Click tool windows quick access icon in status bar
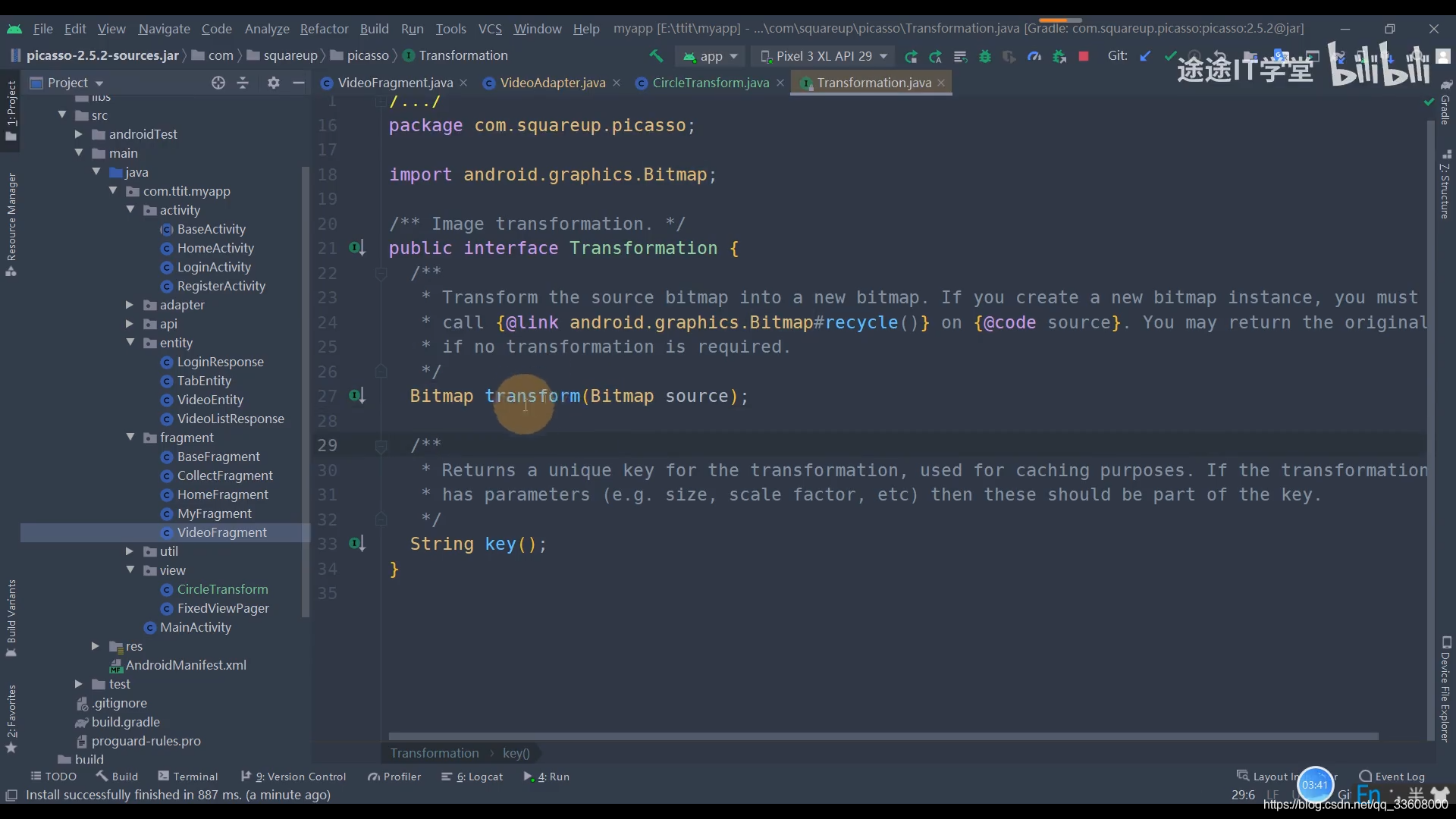The width and height of the screenshot is (1456, 819). click(11, 795)
